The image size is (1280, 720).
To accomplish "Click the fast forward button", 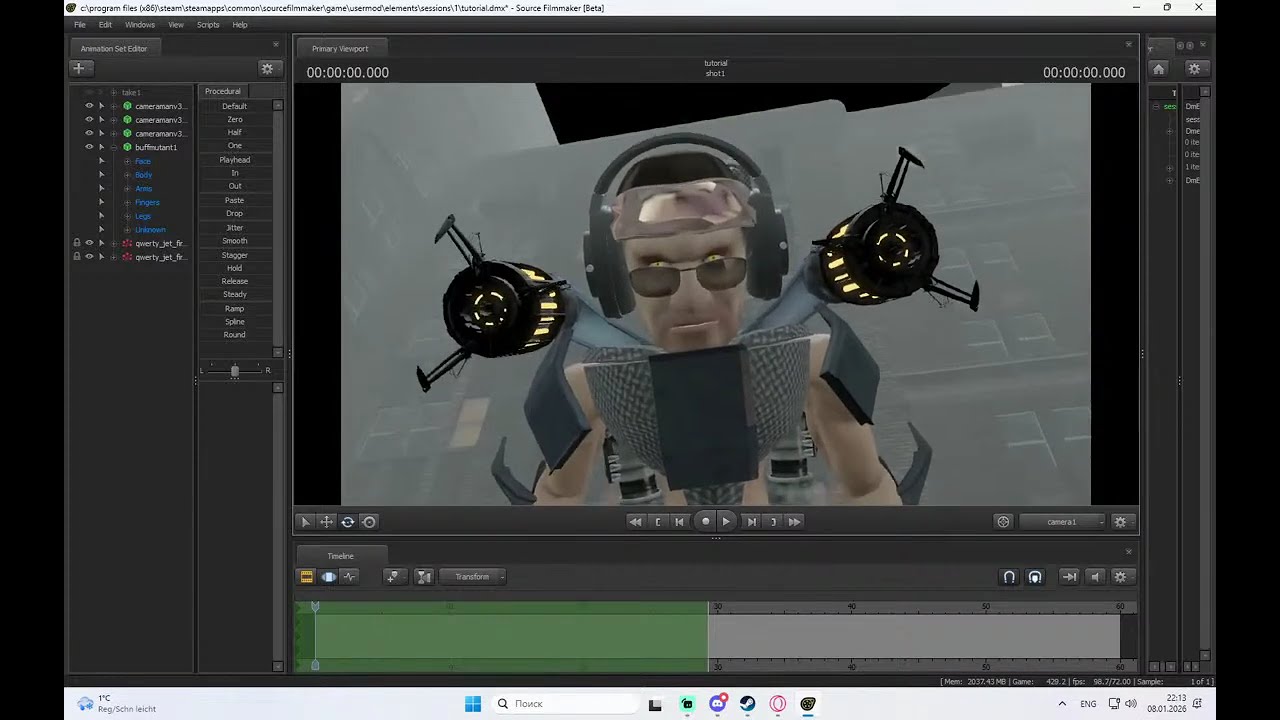I will pos(795,522).
